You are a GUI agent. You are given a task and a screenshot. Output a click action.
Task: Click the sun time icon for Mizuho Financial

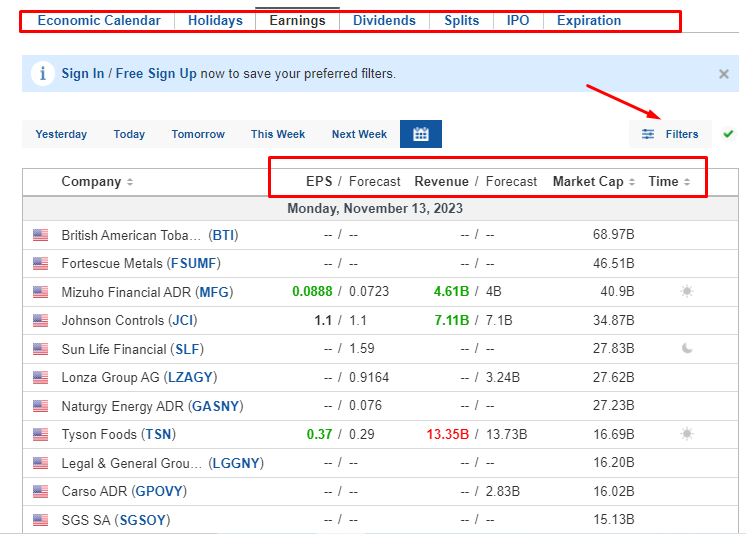tap(687, 291)
